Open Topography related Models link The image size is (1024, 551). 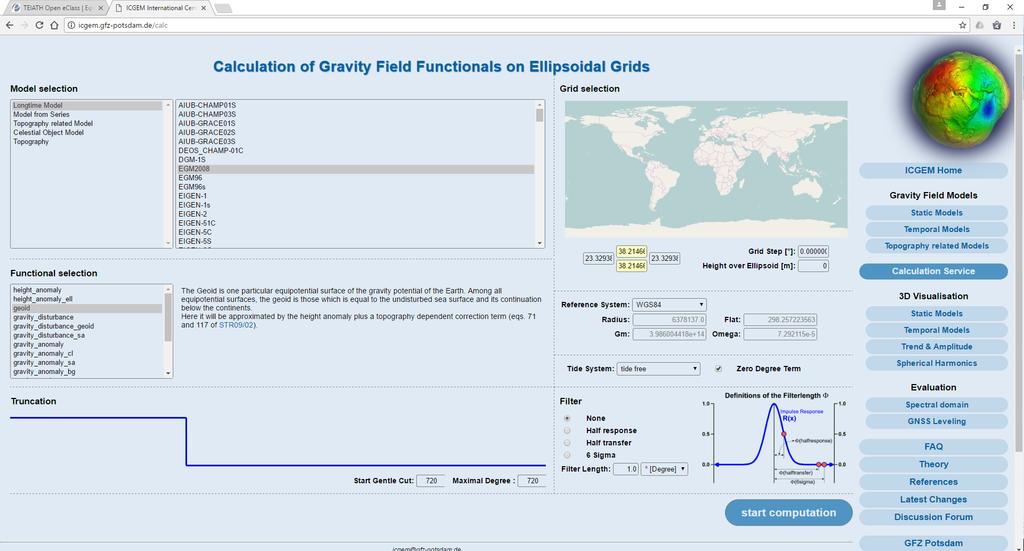pyautogui.click(x=936, y=245)
